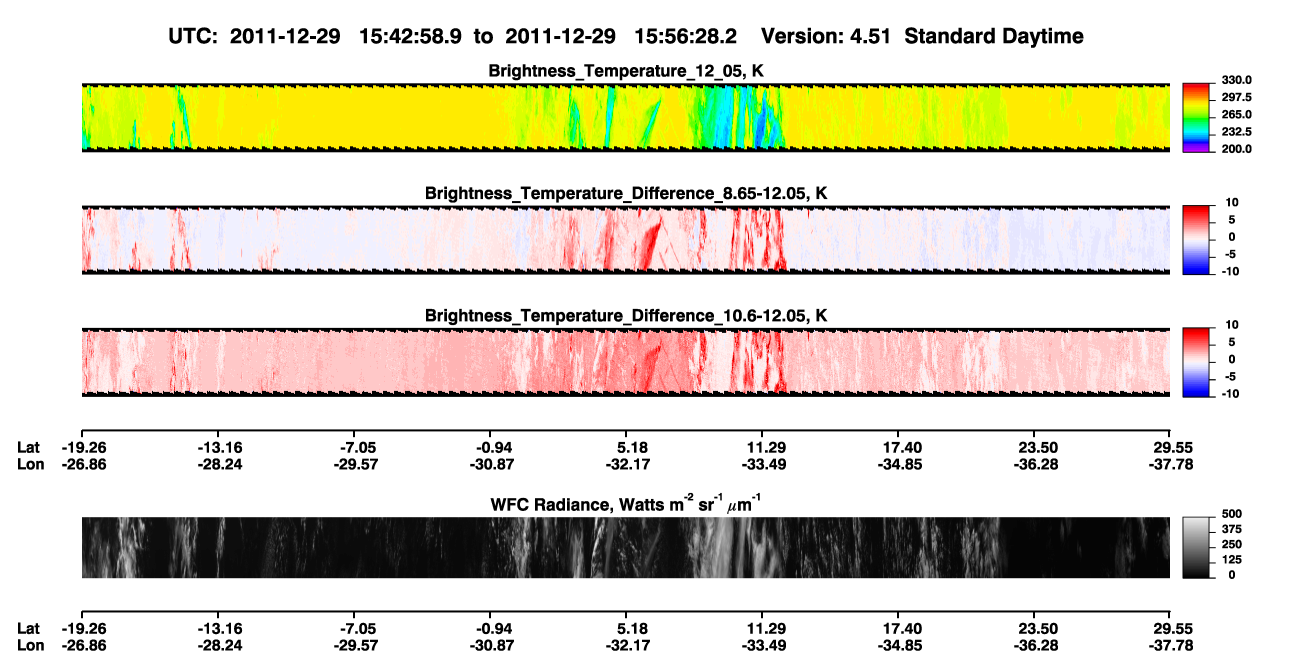The height and width of the screenshot is (667, 1300).
Task: Select the 10.6-12.05 difference image strip
Action: coord(625,361)
